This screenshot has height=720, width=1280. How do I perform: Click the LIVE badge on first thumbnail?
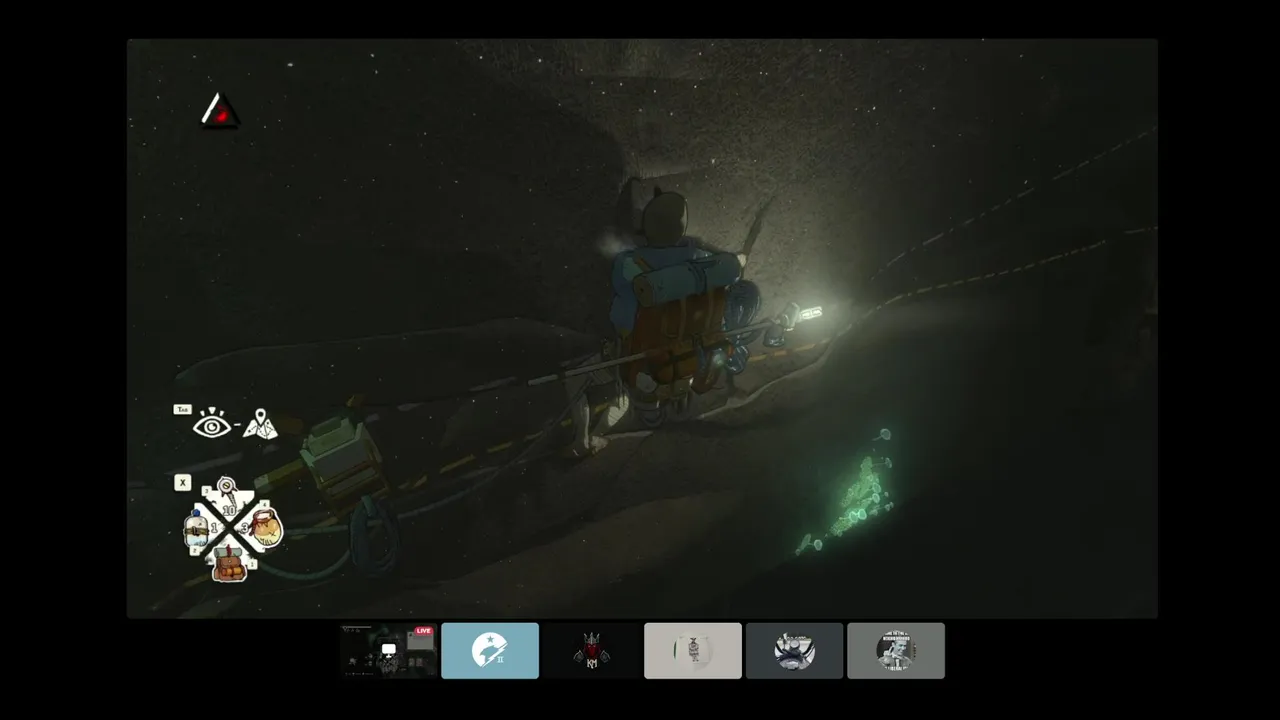[424, 631]
